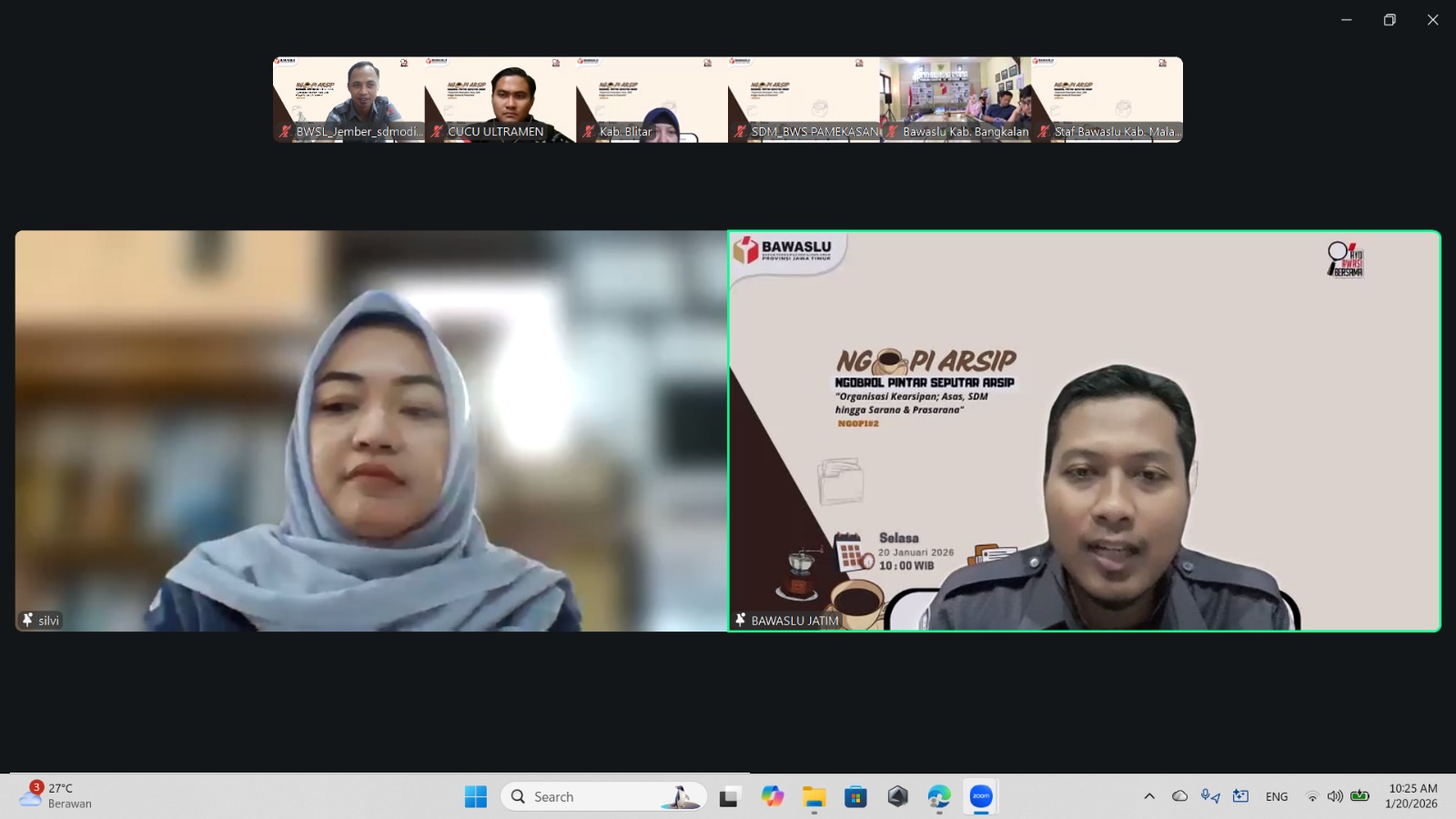Click muted mic icon on CUCU ULTRAMEN

[x=437, y=132]
